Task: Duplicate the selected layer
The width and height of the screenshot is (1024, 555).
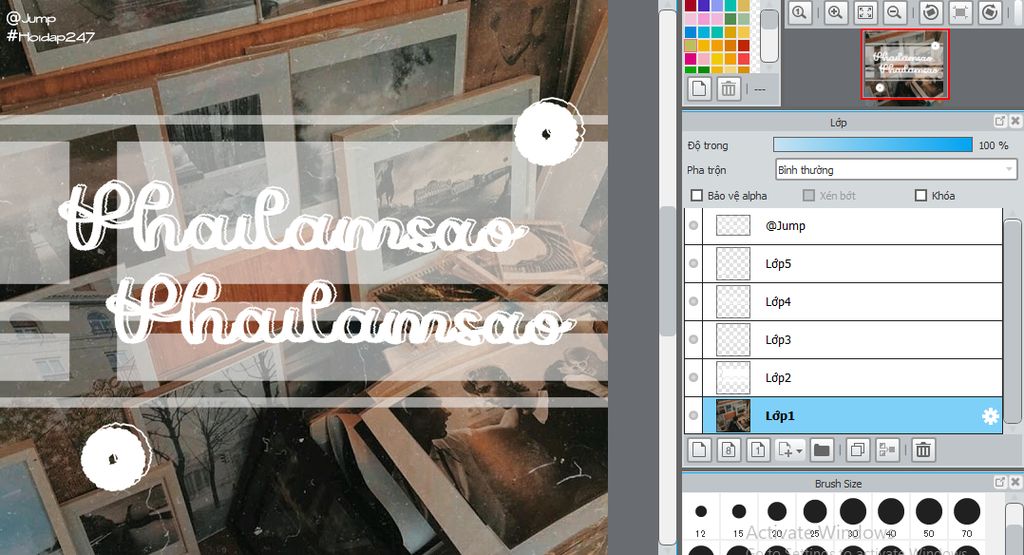Action: pos(857,450)
